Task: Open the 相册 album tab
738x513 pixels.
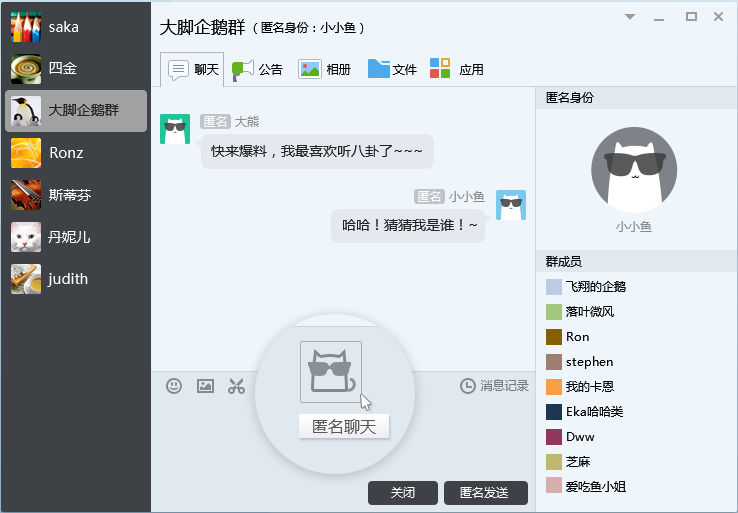Action: coord(325,69)
